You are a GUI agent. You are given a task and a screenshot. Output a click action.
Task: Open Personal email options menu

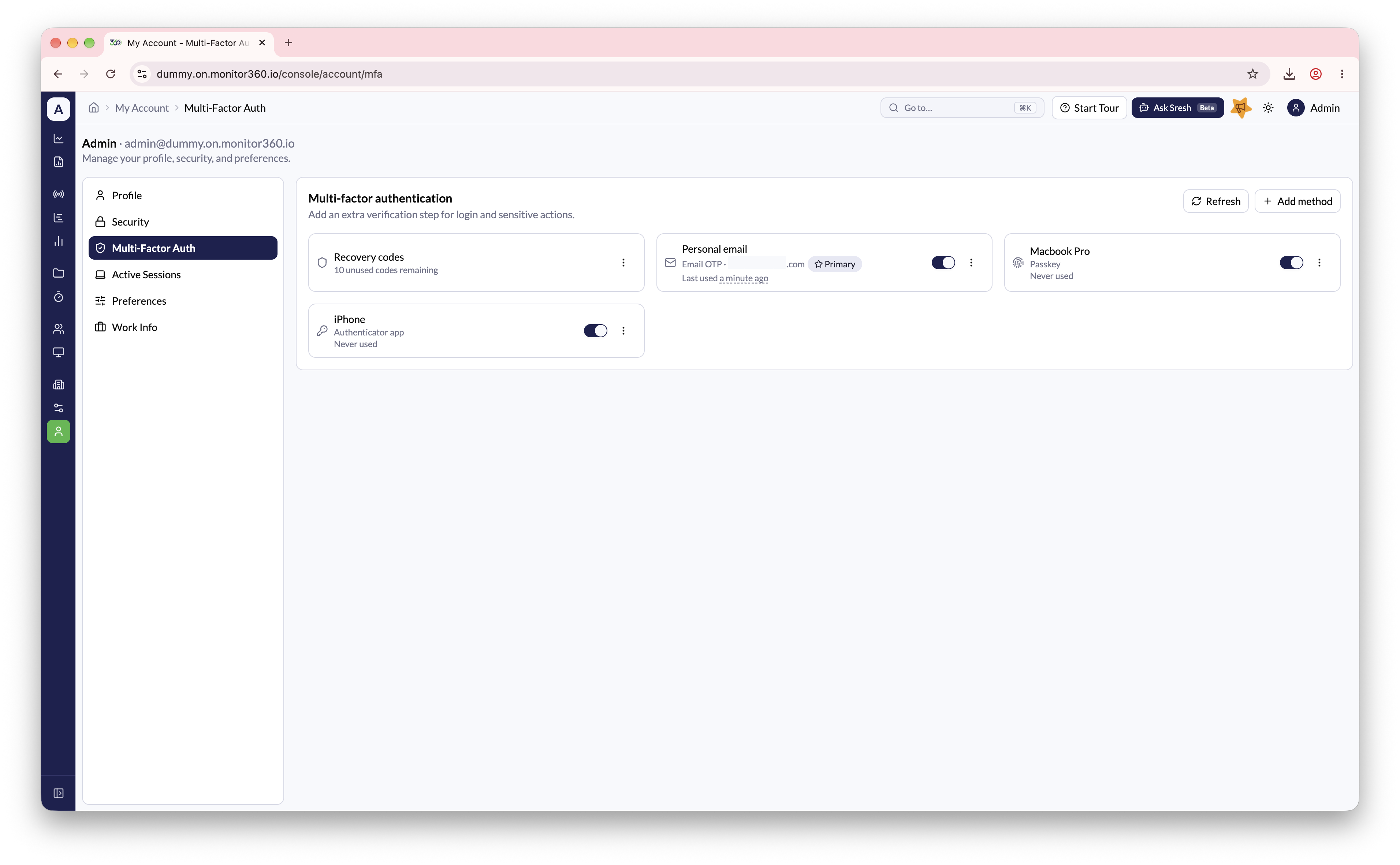pos(971,263)
